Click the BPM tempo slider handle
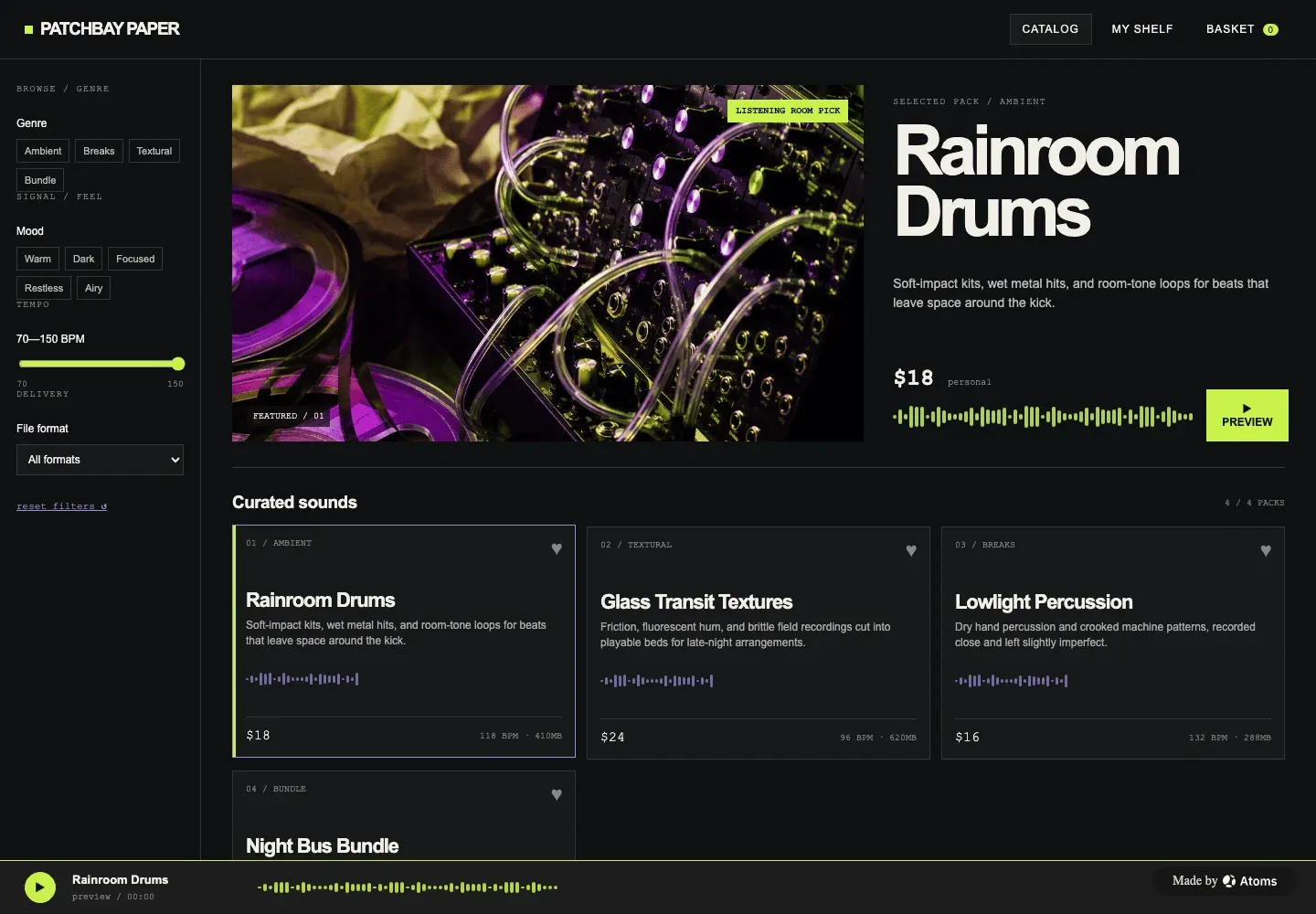 click(x=178, y=364)
